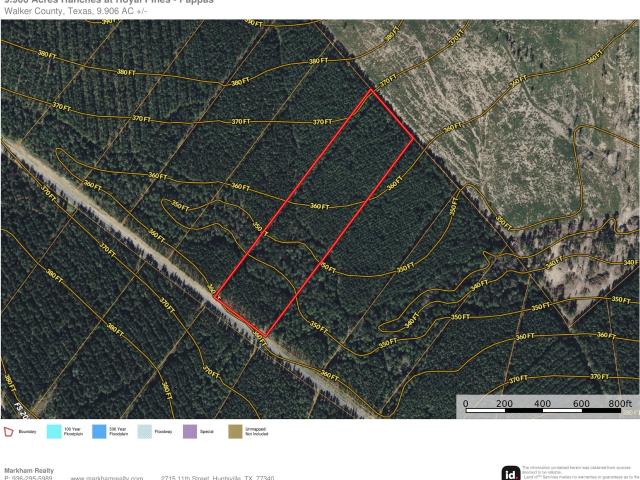Click the red Boundary legend icon
The width and height of the screenshot is (640, 480).
pos(10,432)
